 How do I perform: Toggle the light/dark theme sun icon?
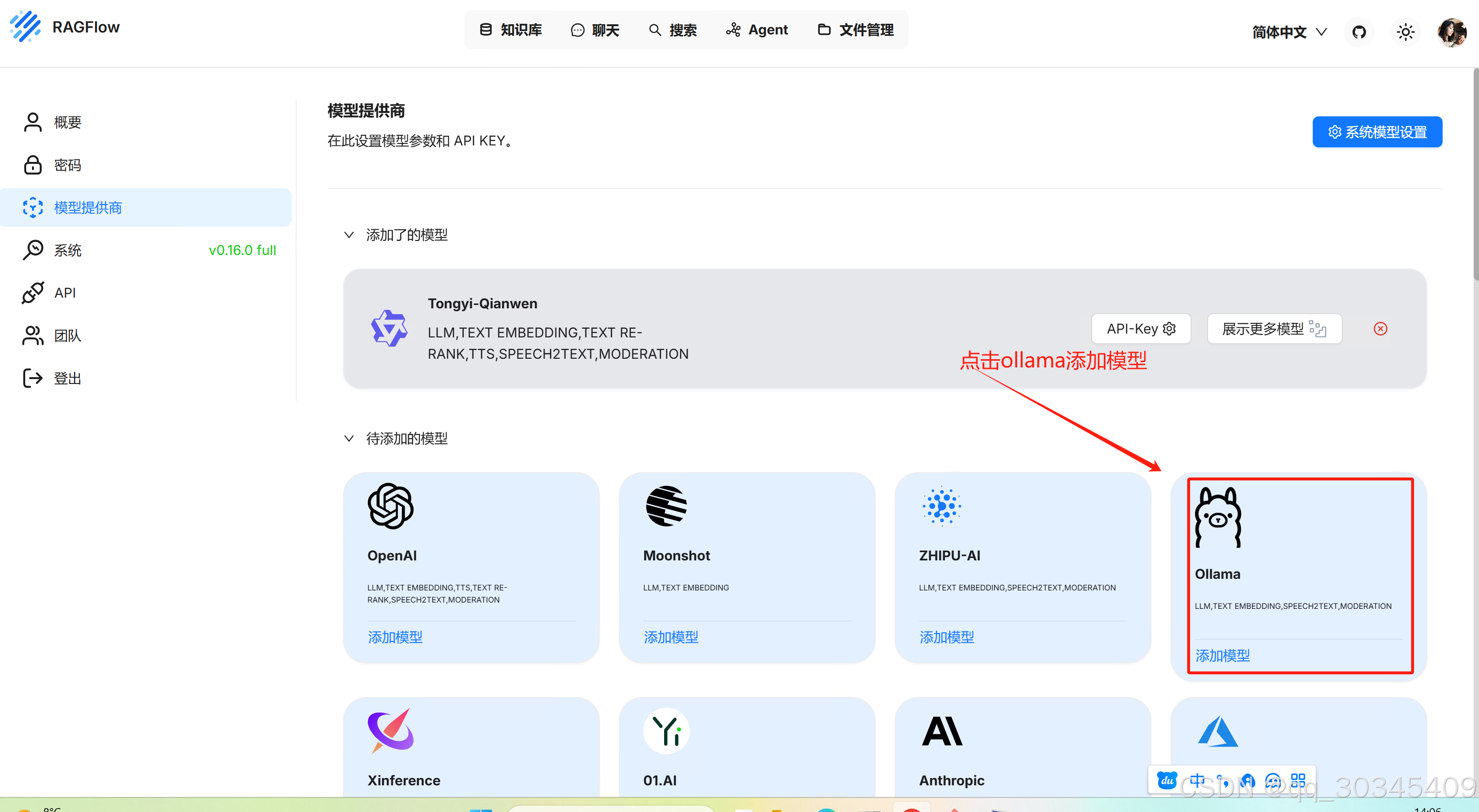pyautogui.click(x=1405, y=32)
